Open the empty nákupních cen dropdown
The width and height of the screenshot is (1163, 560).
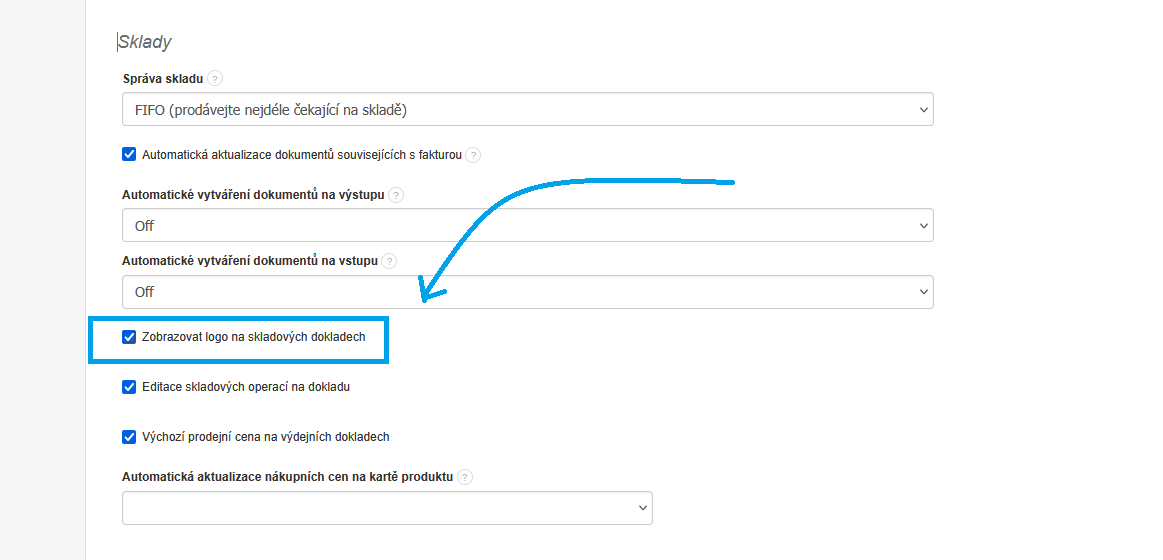point(387,508)
